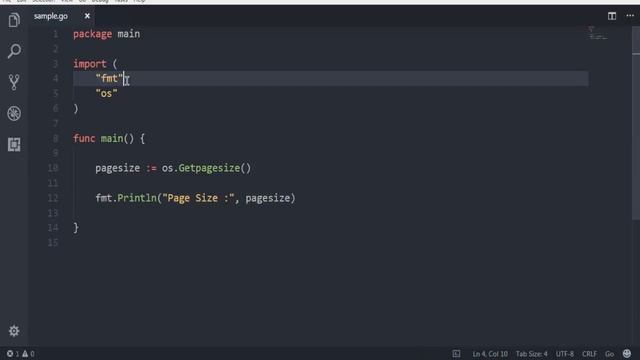Click the status bar icon left of Ln 4
This screenshot has height=360, width=640.
coord(456,353)
